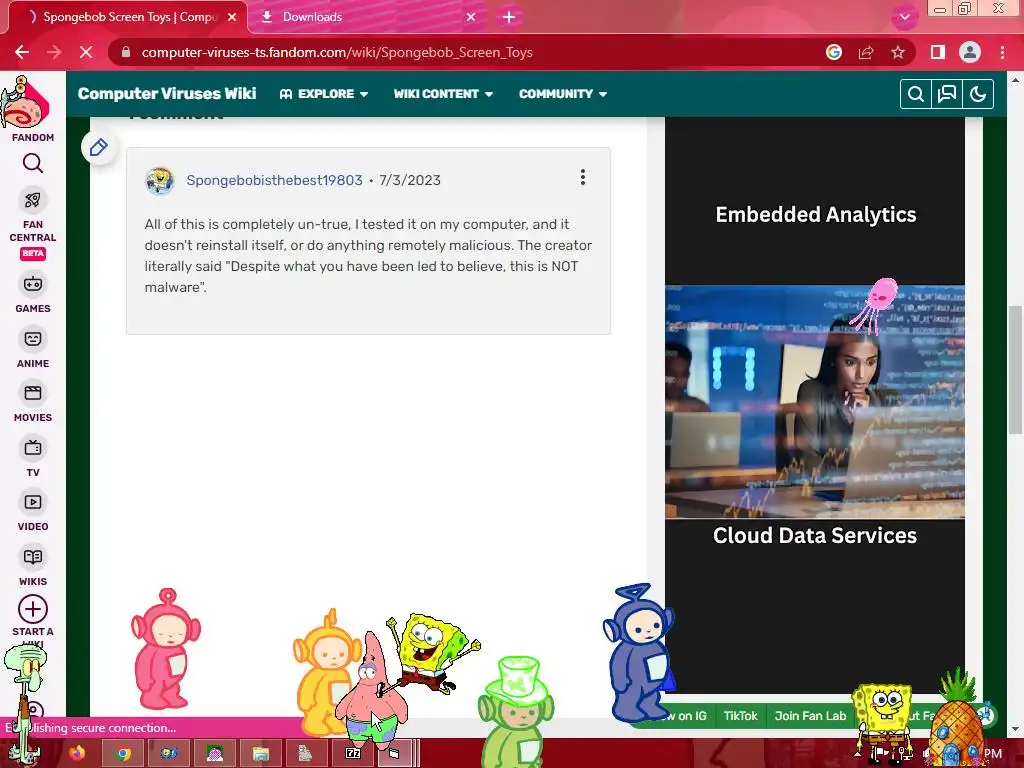The width and height of the screenshot is (1024, 768).
Task: Expand the tab search dropdown arrow
Action: pyautogui.click(x=904, y=17)
